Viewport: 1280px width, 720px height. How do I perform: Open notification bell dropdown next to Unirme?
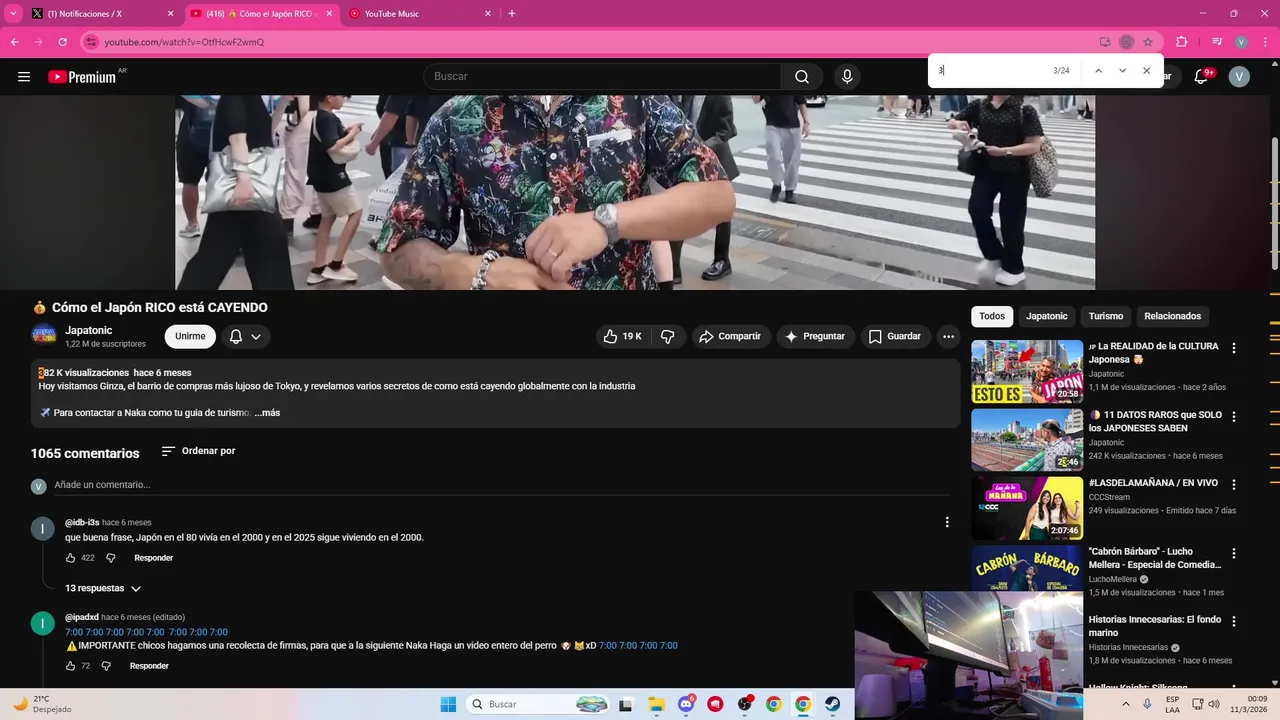tap(245, 337)
